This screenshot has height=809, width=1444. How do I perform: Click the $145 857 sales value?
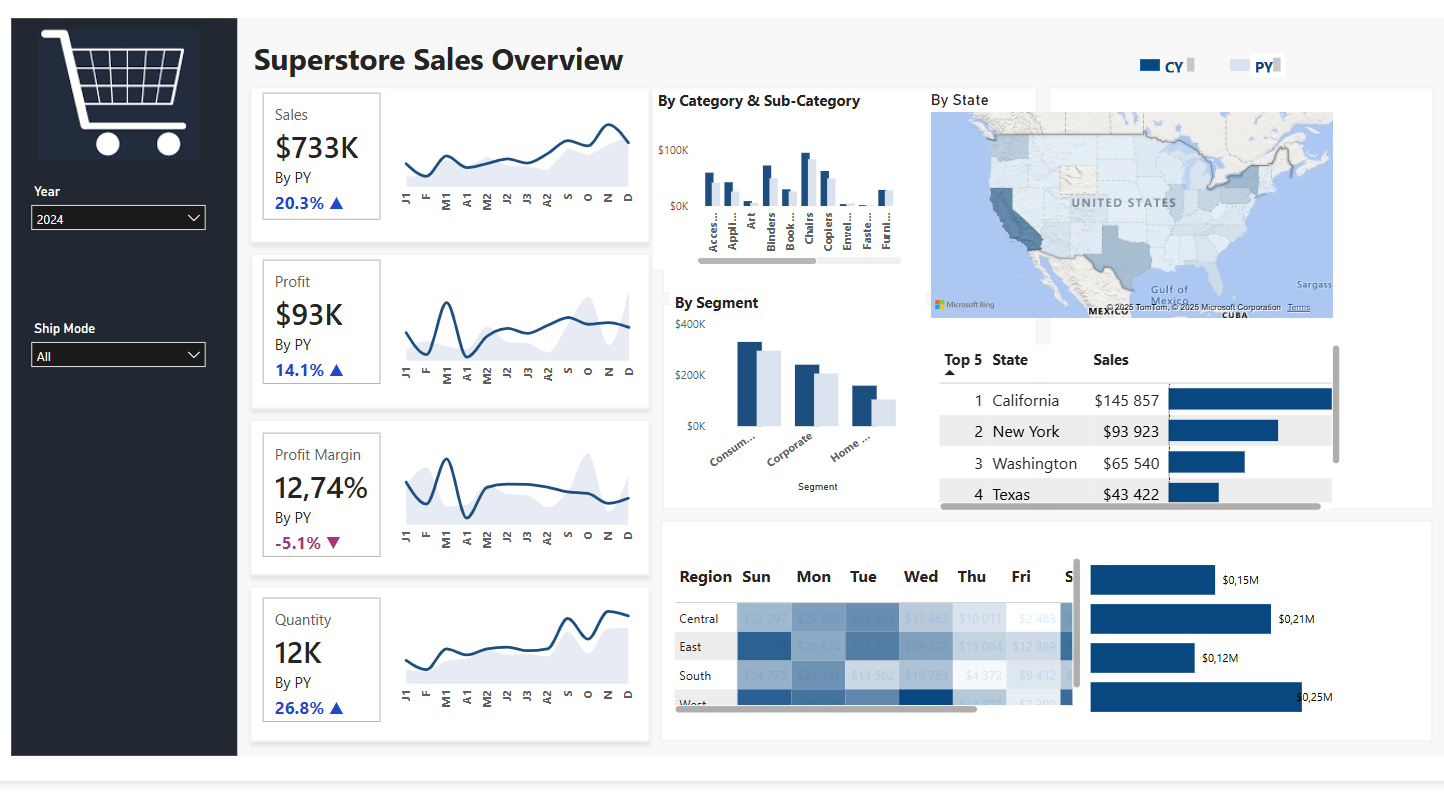tap(1127, 400)
